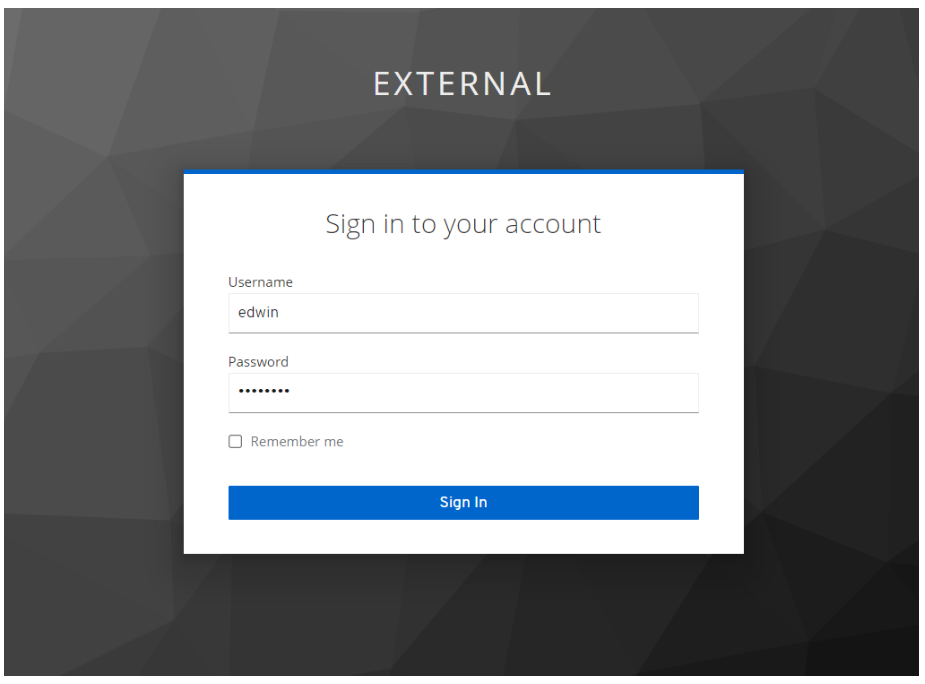Click the EXTERNAL realm title
Screen dimensions: 925x684
(x=463, y=84)
